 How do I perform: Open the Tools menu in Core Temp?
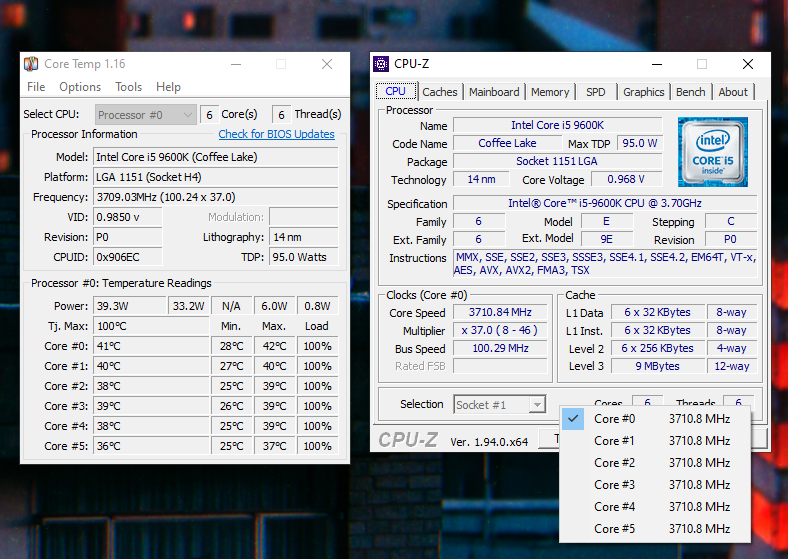pos(129,87)
